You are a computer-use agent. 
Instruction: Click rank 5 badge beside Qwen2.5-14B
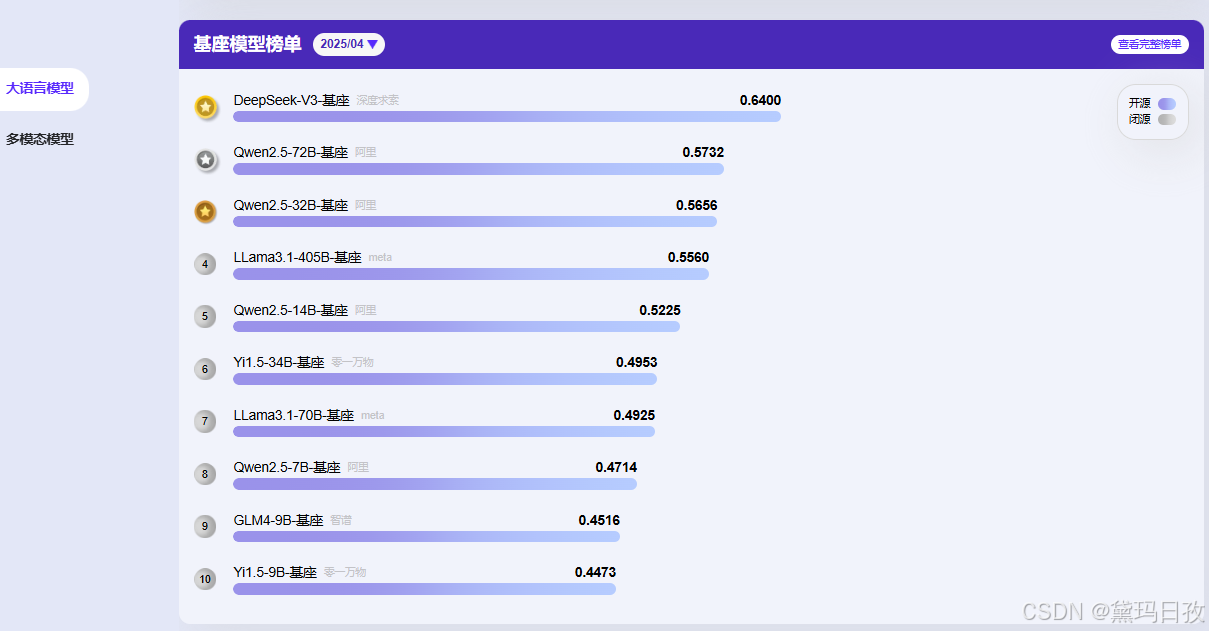pos(205,316)
